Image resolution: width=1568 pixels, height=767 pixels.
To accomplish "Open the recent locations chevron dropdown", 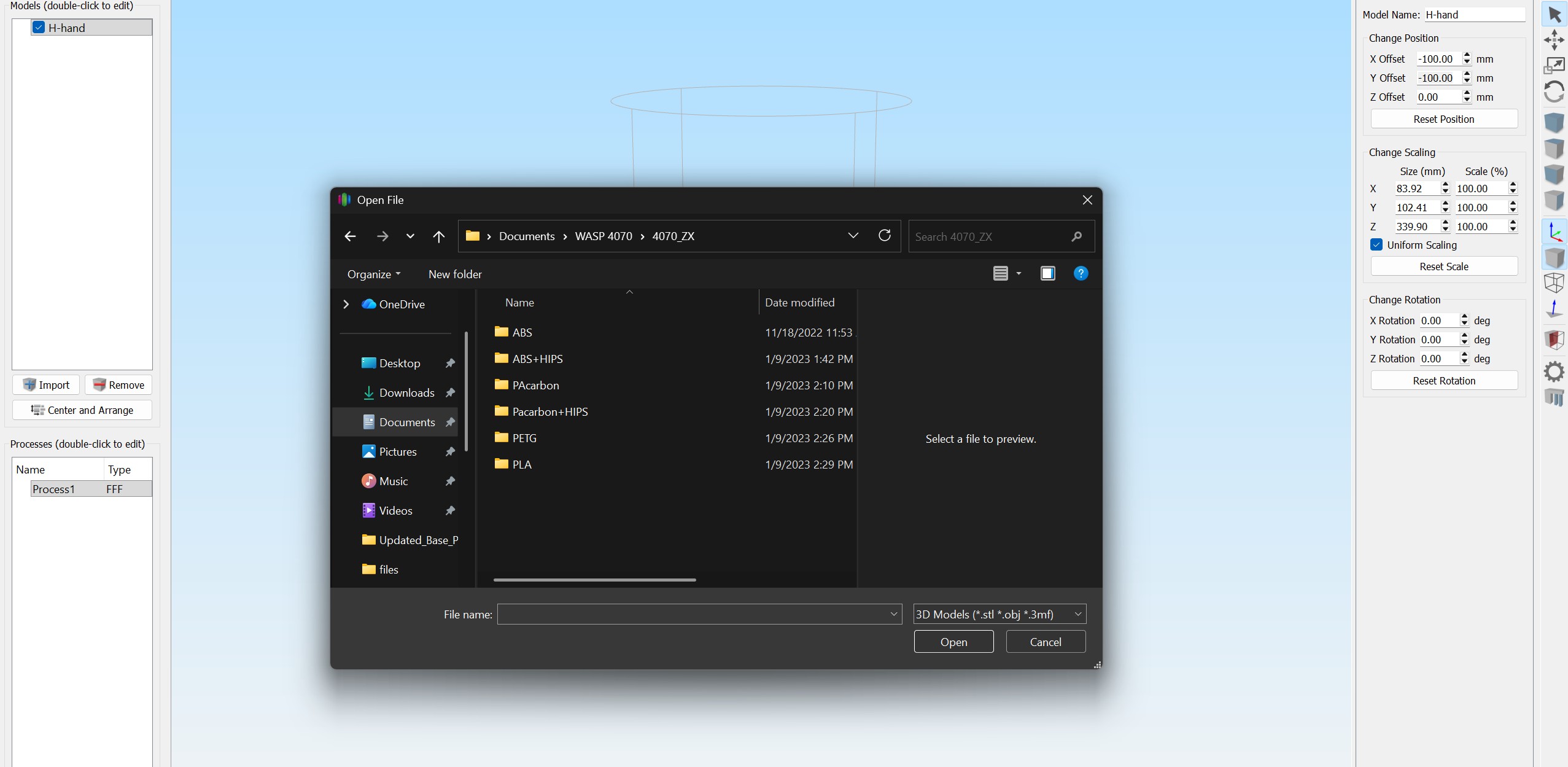I will [x=410, y=236].
